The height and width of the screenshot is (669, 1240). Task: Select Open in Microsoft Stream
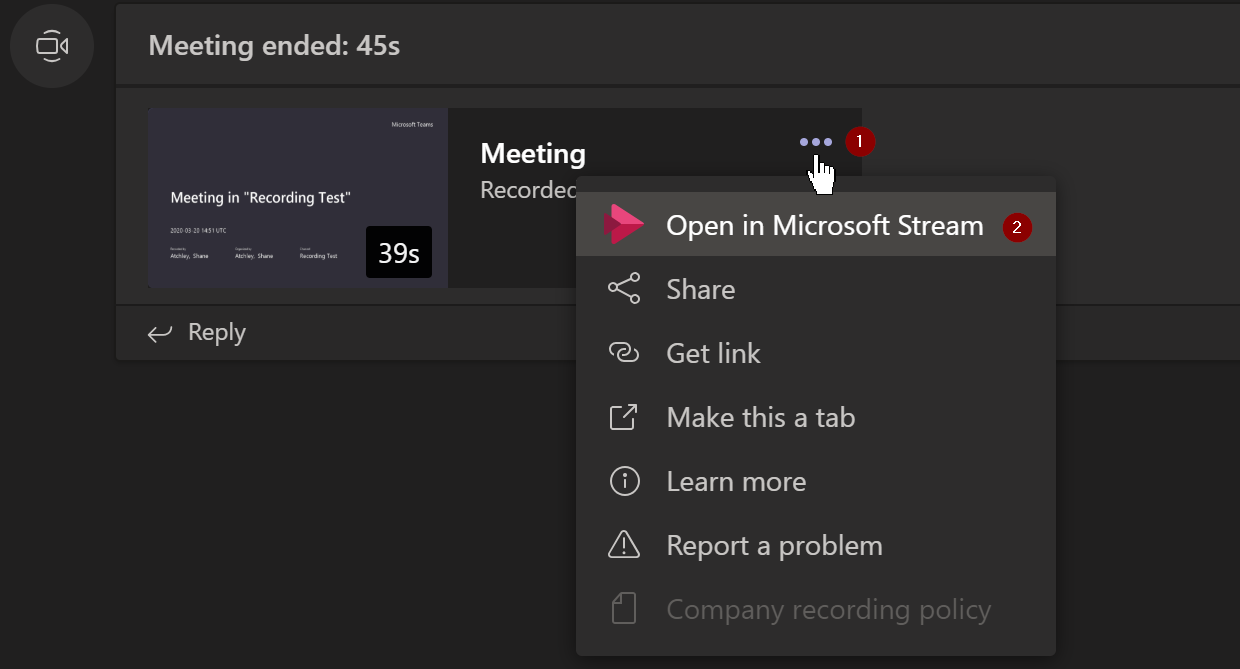coord(816,224)
